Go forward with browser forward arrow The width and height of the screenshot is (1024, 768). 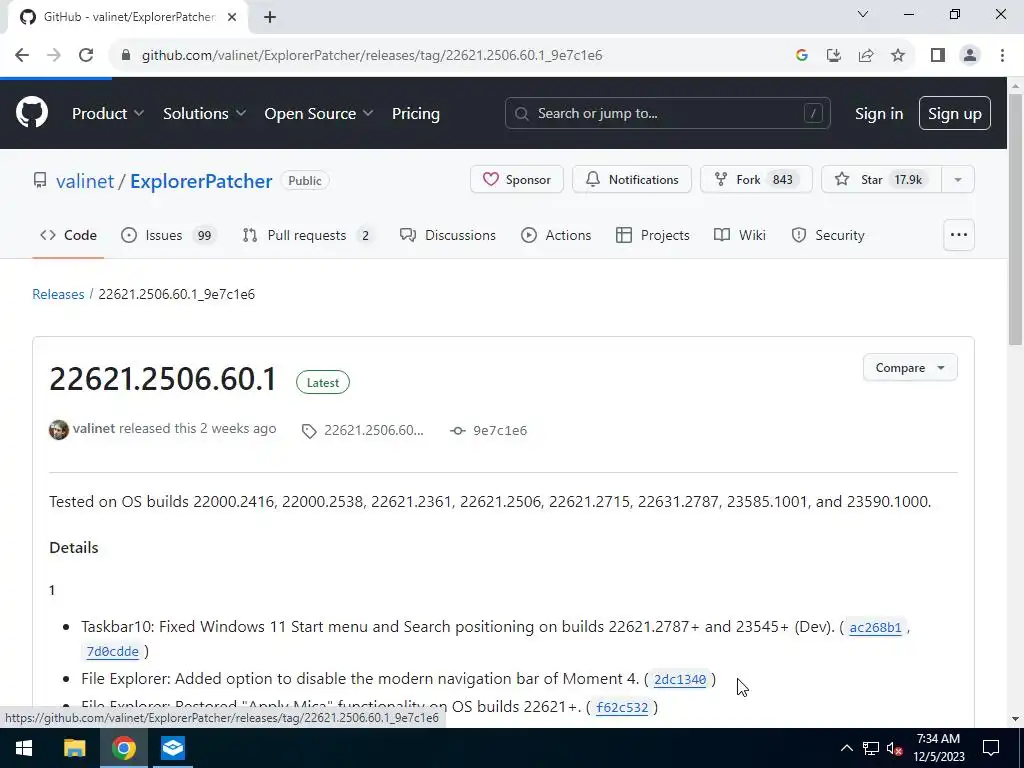[54, 55]
